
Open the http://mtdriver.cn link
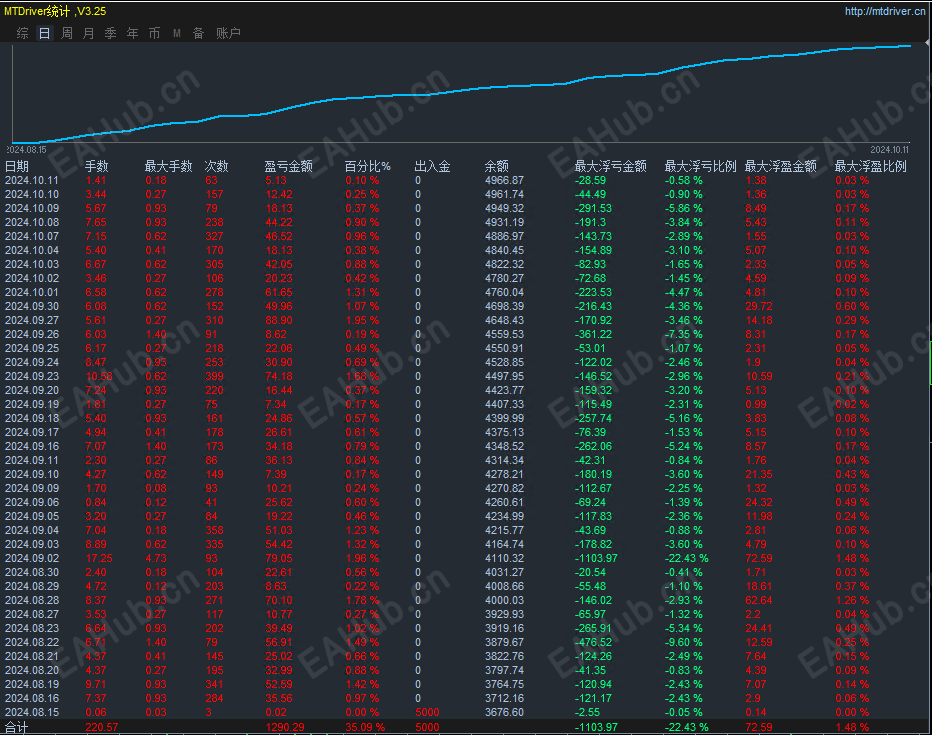[x=885, y=11]
